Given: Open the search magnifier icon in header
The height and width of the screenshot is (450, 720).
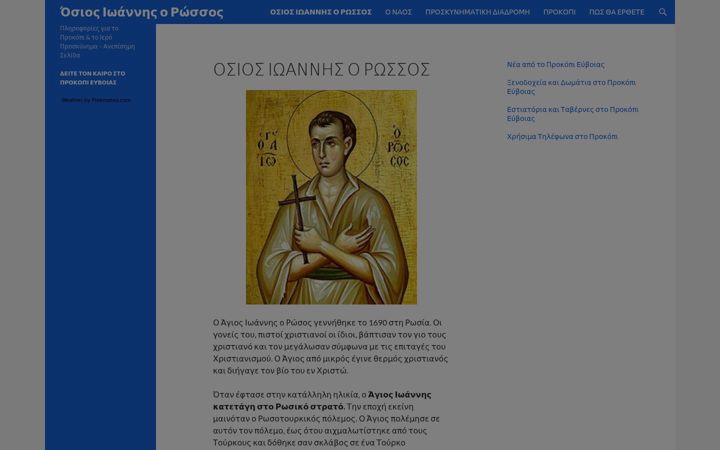Looking at the screenshot, I should tap(662, 12).
